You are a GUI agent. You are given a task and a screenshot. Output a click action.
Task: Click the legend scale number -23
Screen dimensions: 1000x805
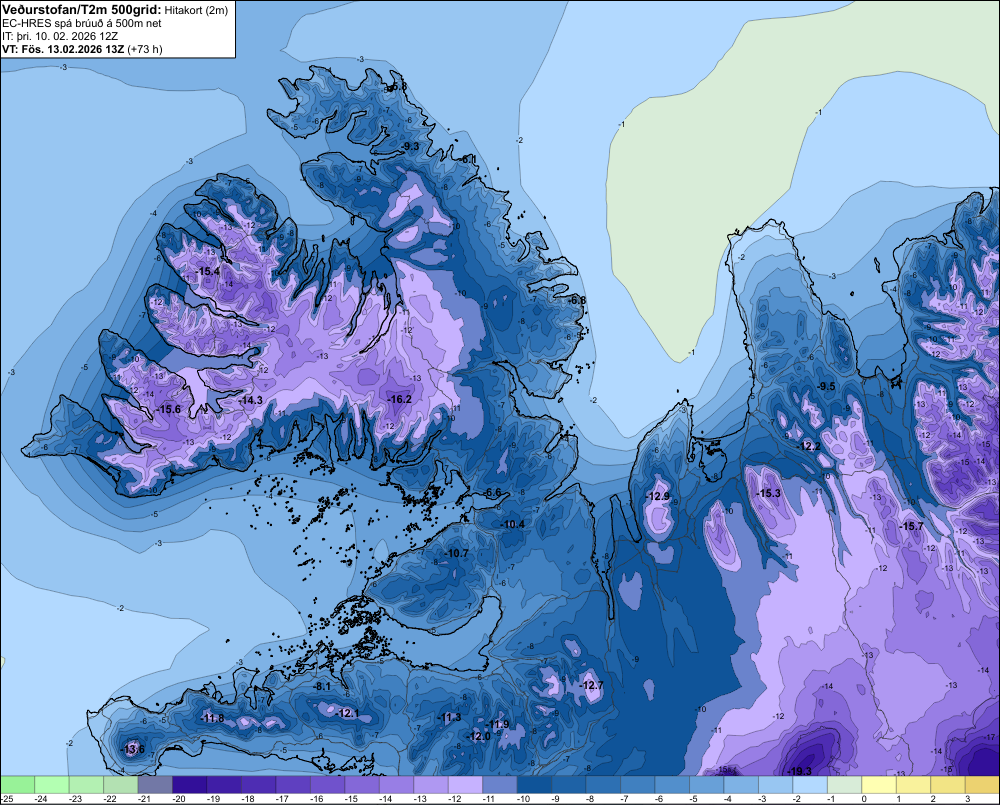(x=77, y=799)
